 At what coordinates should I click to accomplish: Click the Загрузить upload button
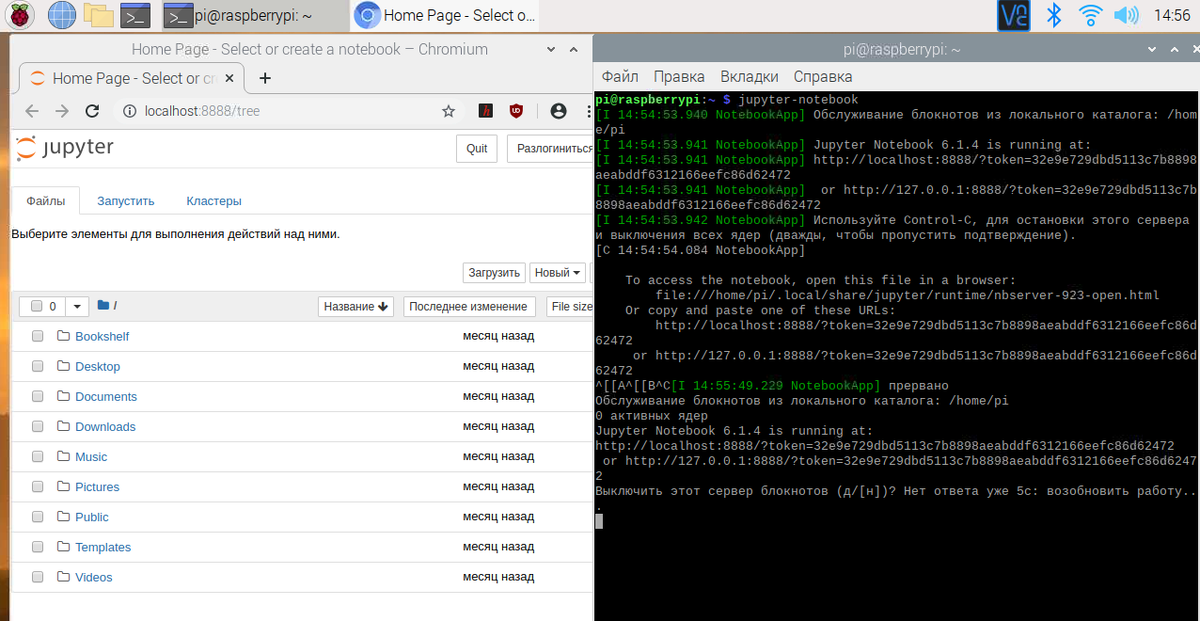pos(494,272)
